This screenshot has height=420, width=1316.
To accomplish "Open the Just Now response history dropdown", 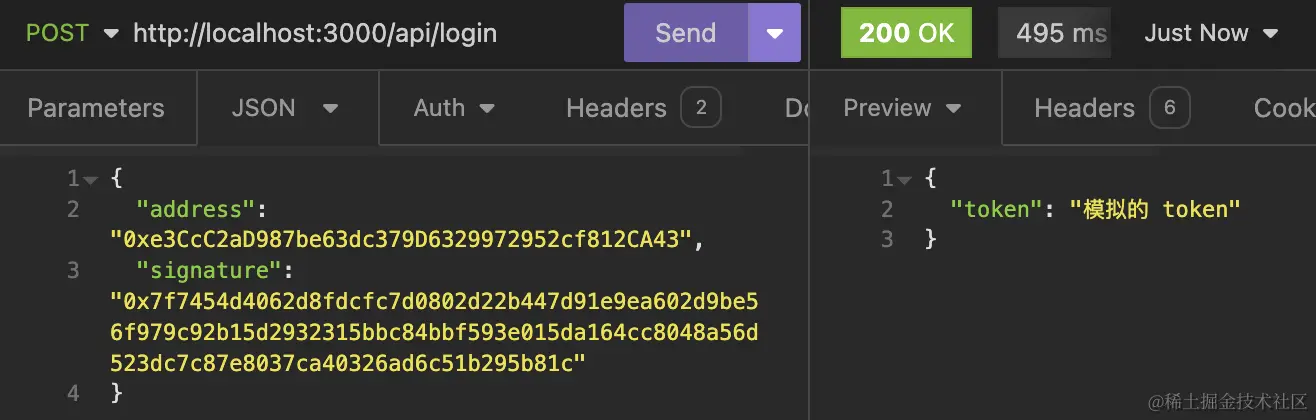I will tap(1211, 33).
